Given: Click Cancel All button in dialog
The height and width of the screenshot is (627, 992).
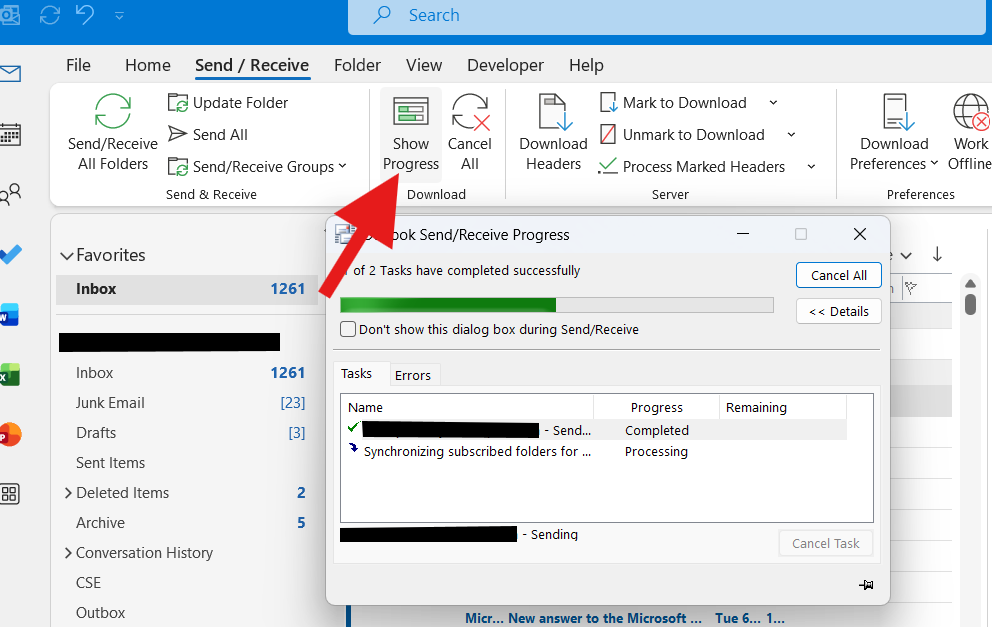Looking at the screenshot, I should pyautogui.click(x=838, y=275).
